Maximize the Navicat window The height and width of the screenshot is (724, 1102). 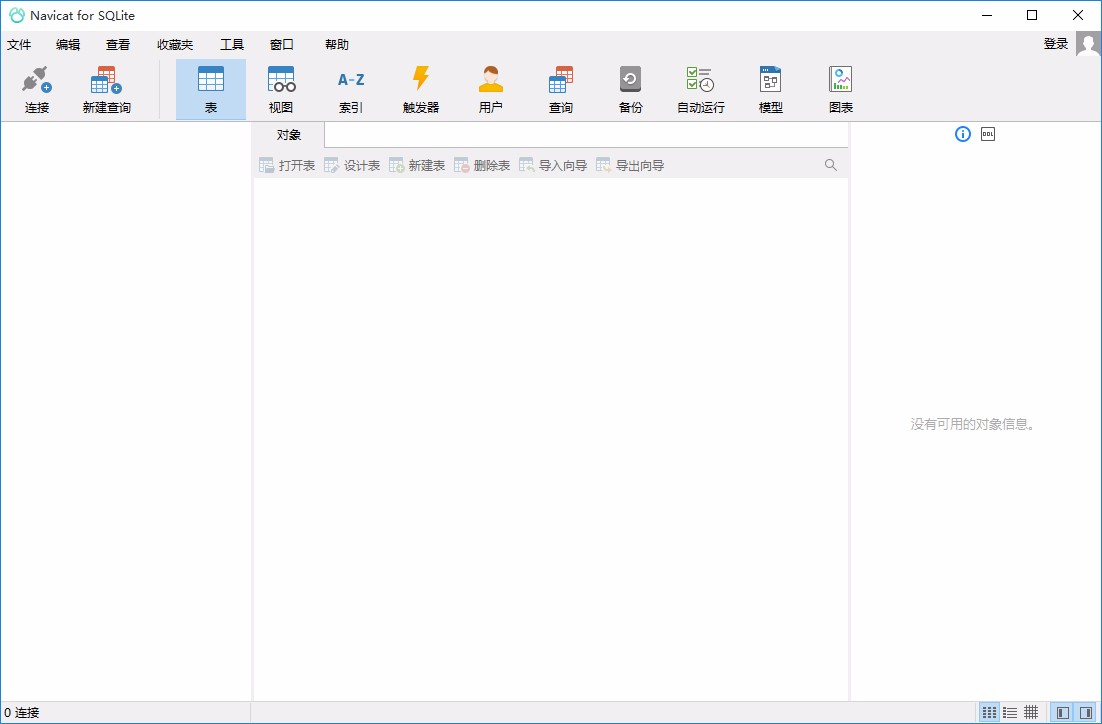pos(1032,15)
